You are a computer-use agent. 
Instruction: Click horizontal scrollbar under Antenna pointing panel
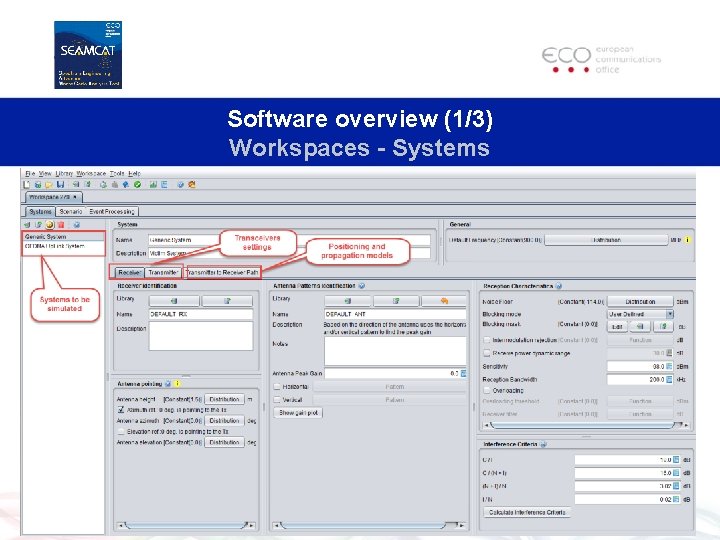[187, 525]
